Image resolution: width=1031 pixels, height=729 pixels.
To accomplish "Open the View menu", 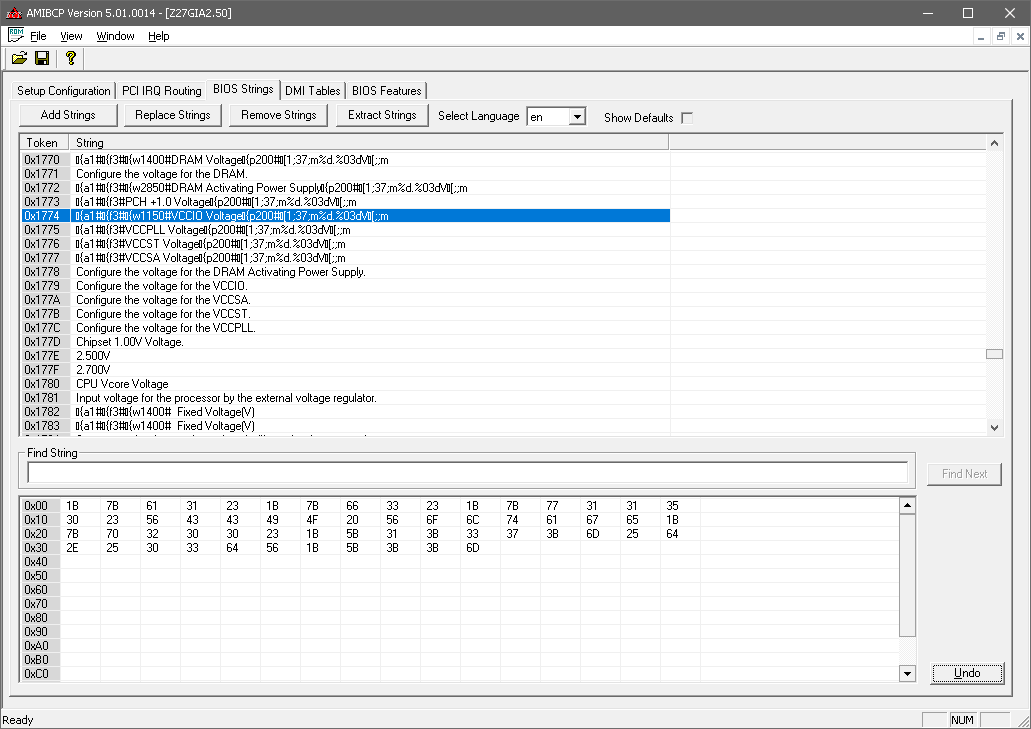I will (x=71, y=36).
